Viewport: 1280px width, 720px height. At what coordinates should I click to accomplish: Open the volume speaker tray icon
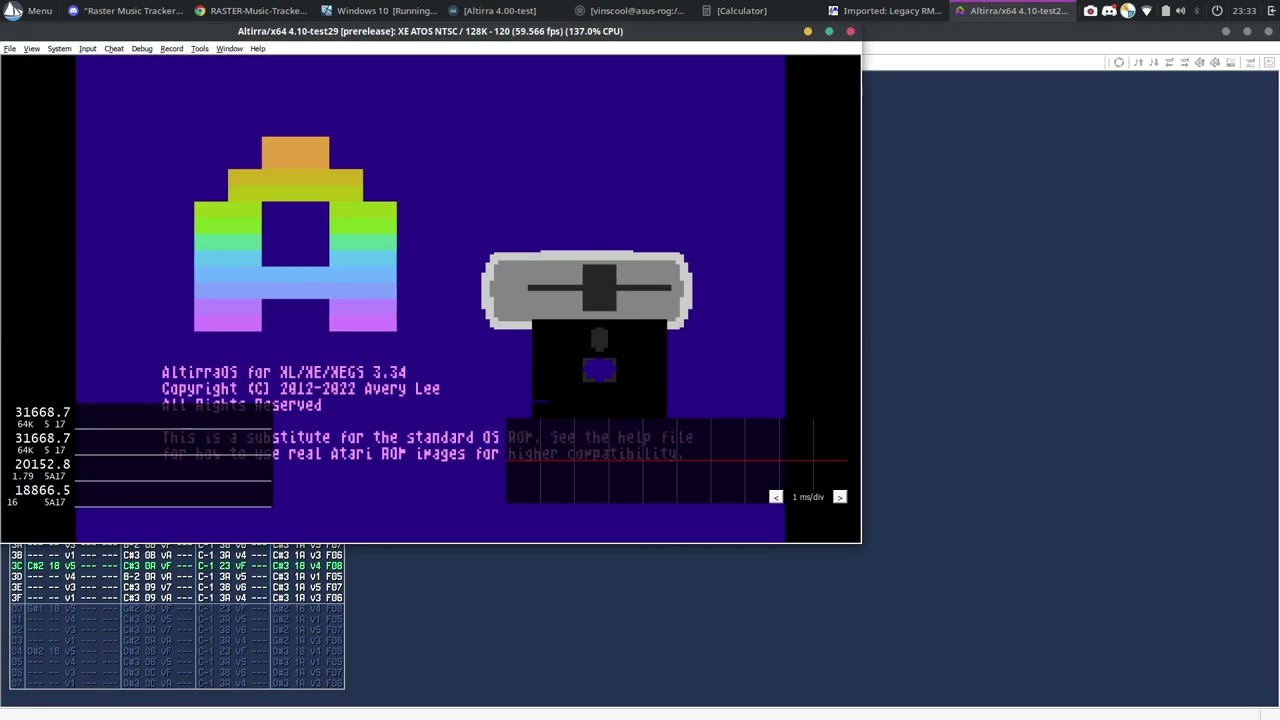(1181, 11)
